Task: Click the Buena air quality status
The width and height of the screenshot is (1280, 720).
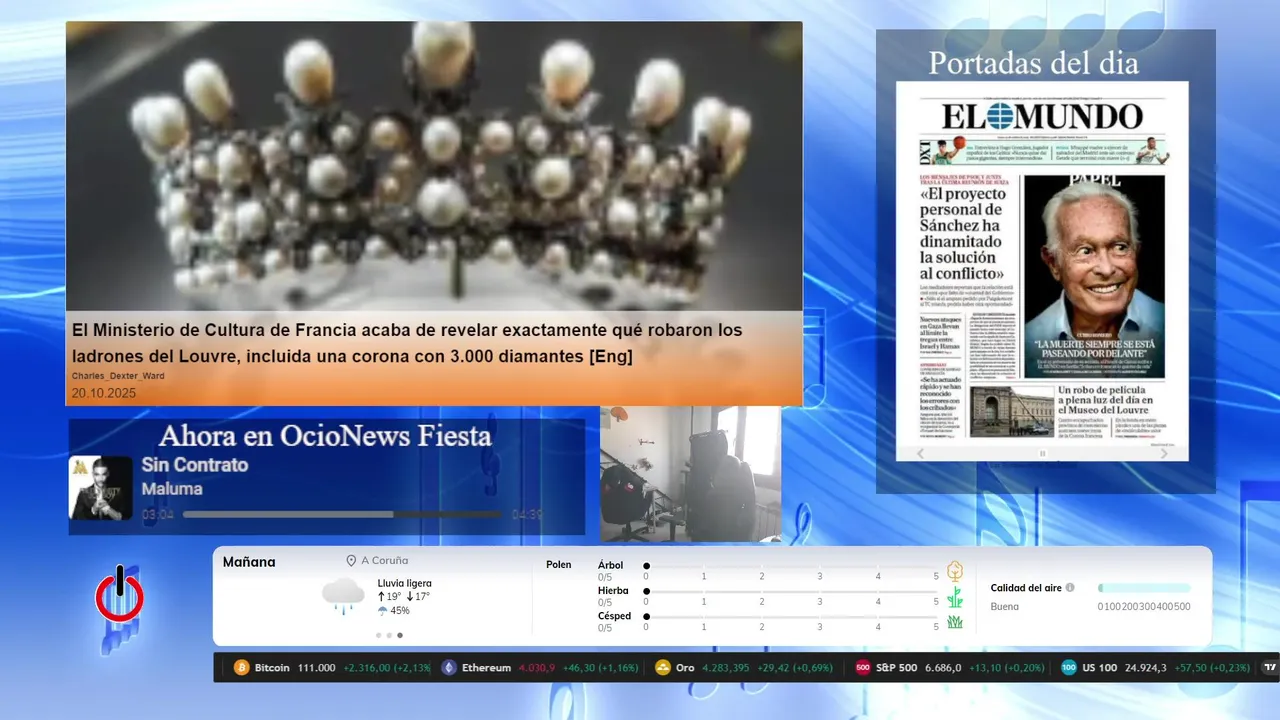Action: 1005,606
